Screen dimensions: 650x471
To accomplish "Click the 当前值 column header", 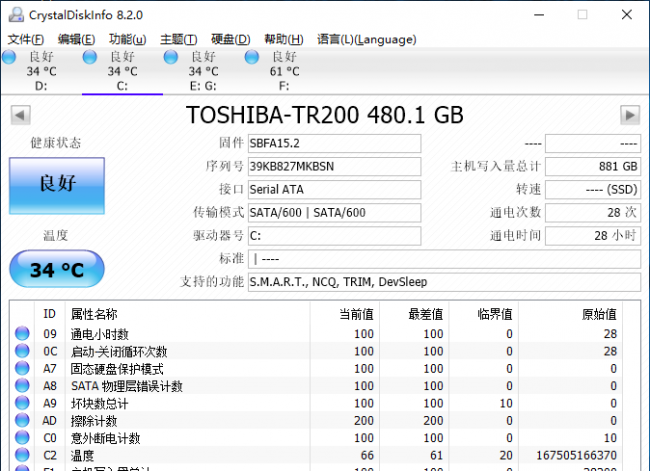I will (x=344, y=314).
